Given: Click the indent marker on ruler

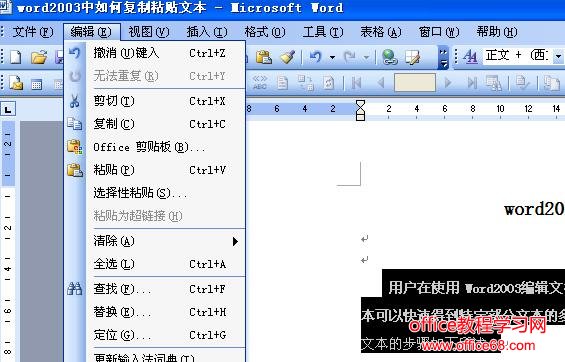Looking at the screenshot, I should coord(360,110).
